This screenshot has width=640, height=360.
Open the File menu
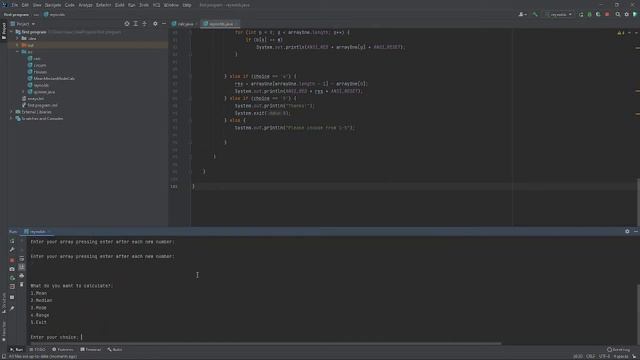pos(15,5)
